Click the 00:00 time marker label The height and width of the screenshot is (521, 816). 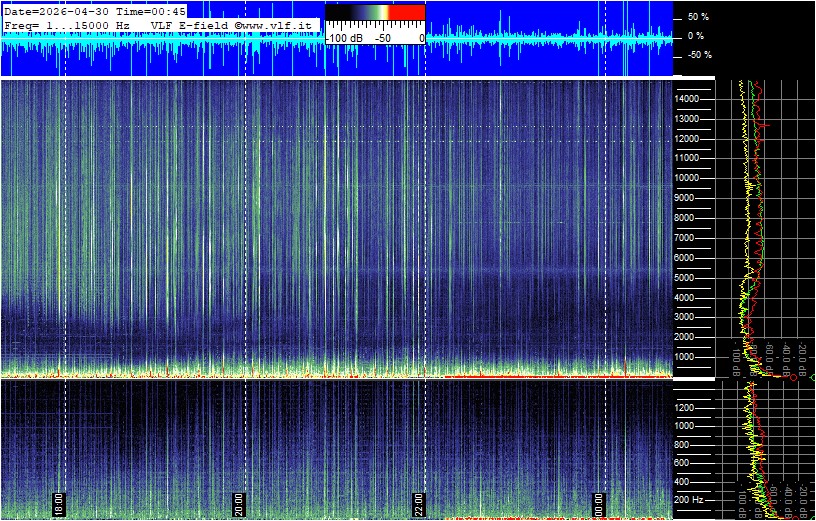click(599, 503)
